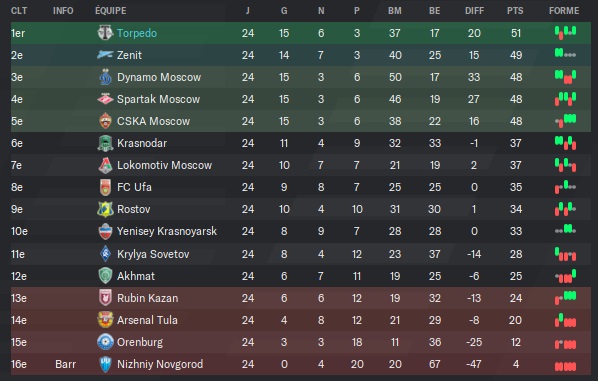Click the Rubin Kazan club badge

[x=105, y=298]
